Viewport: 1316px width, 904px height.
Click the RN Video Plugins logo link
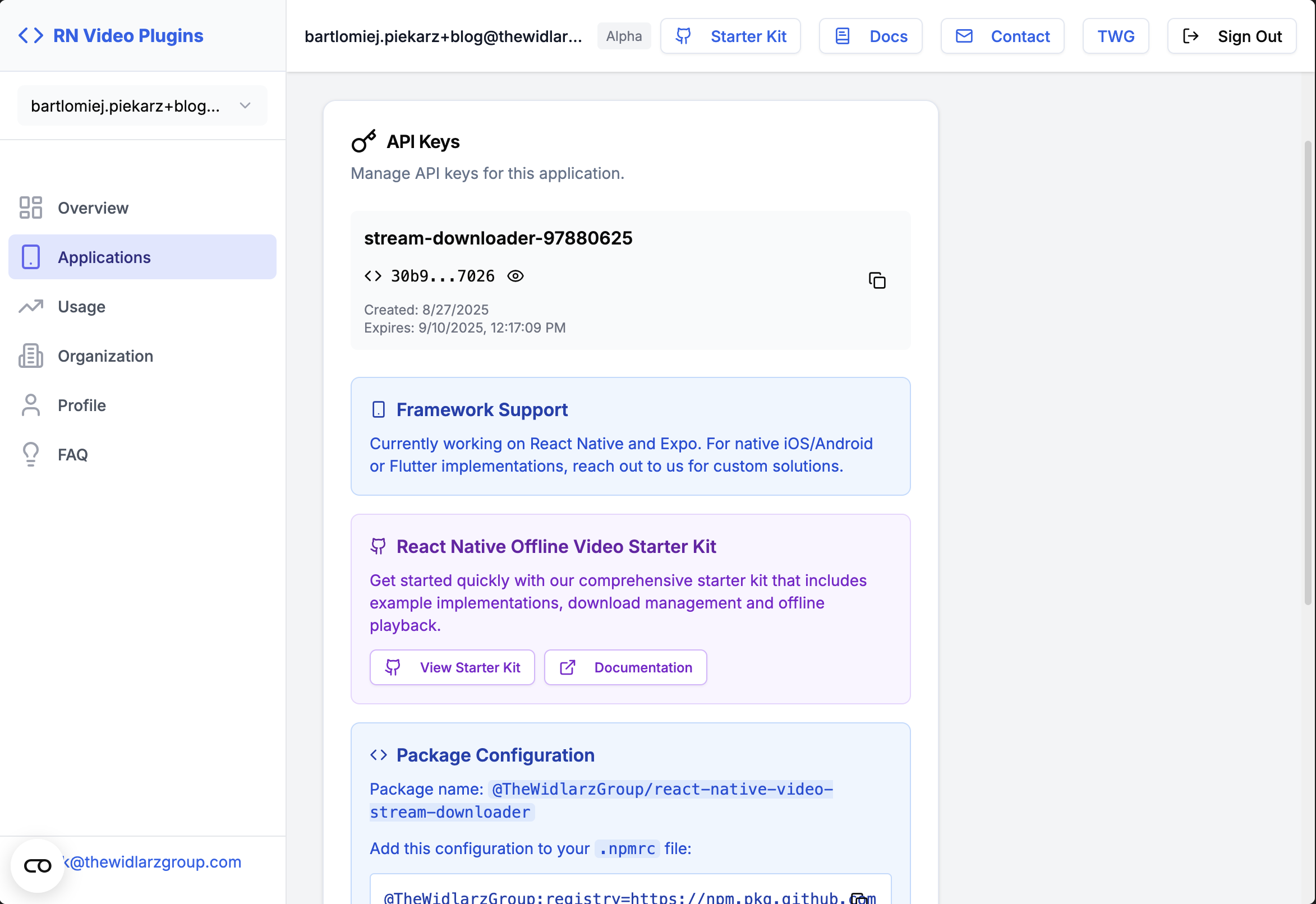[111, 36]
